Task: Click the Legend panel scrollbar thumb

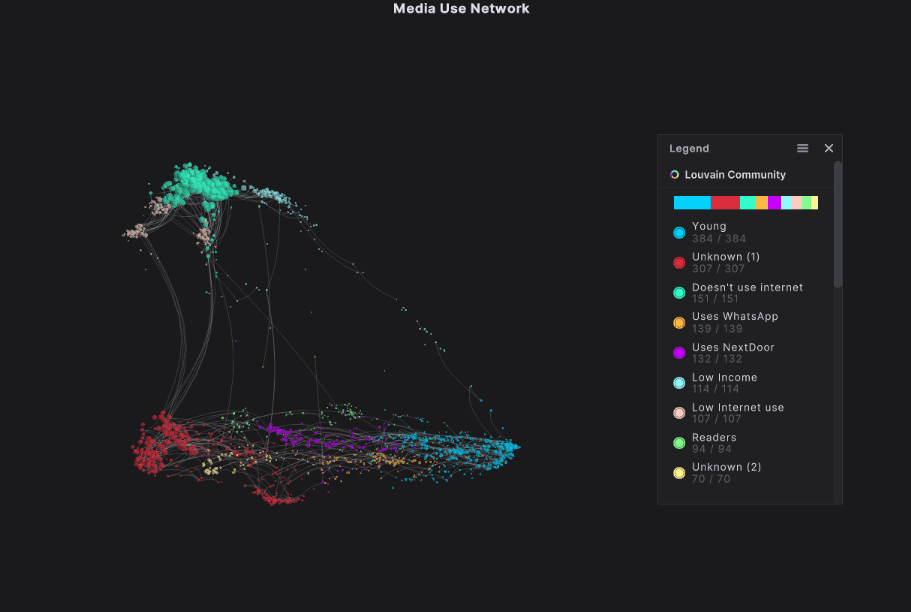Action: coord(838,224)
